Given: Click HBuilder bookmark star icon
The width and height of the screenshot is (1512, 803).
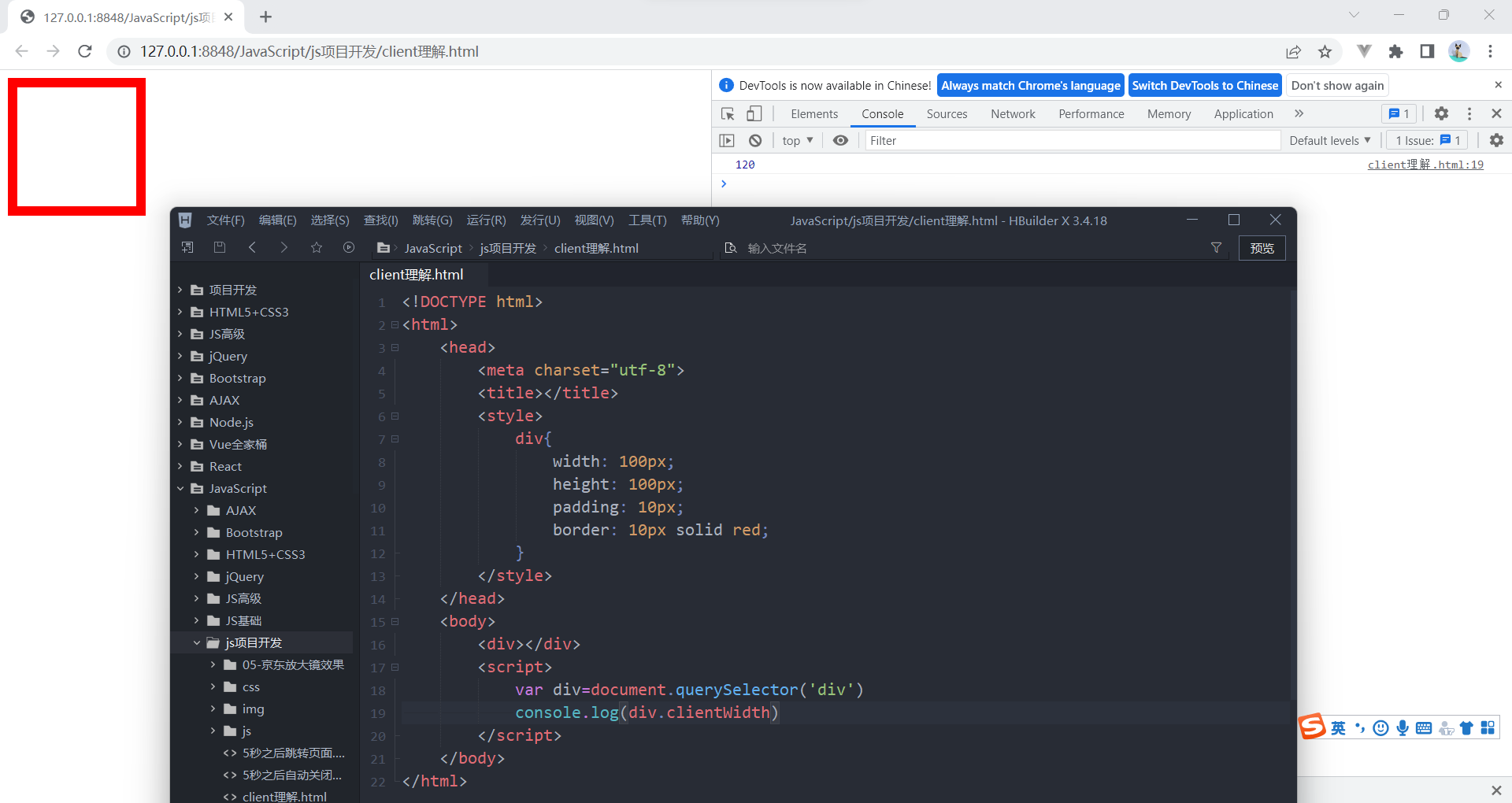Looking at the screenshot, I should point(317,247).
